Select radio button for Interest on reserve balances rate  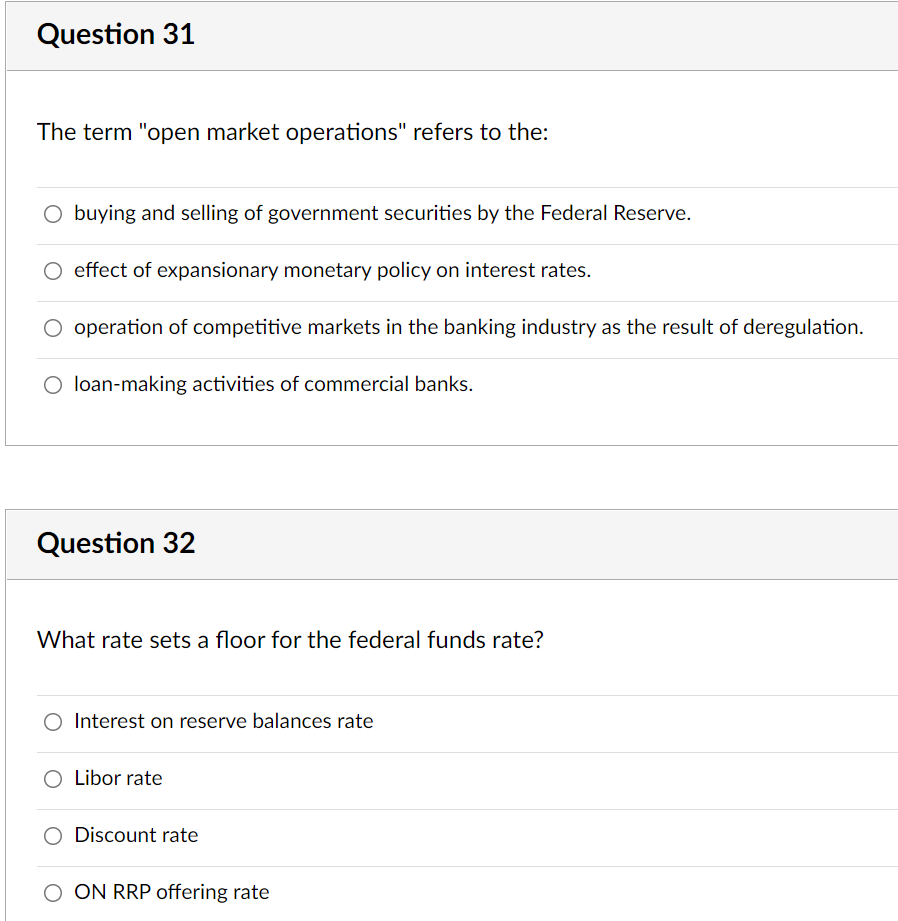click(x=52, y=721)
